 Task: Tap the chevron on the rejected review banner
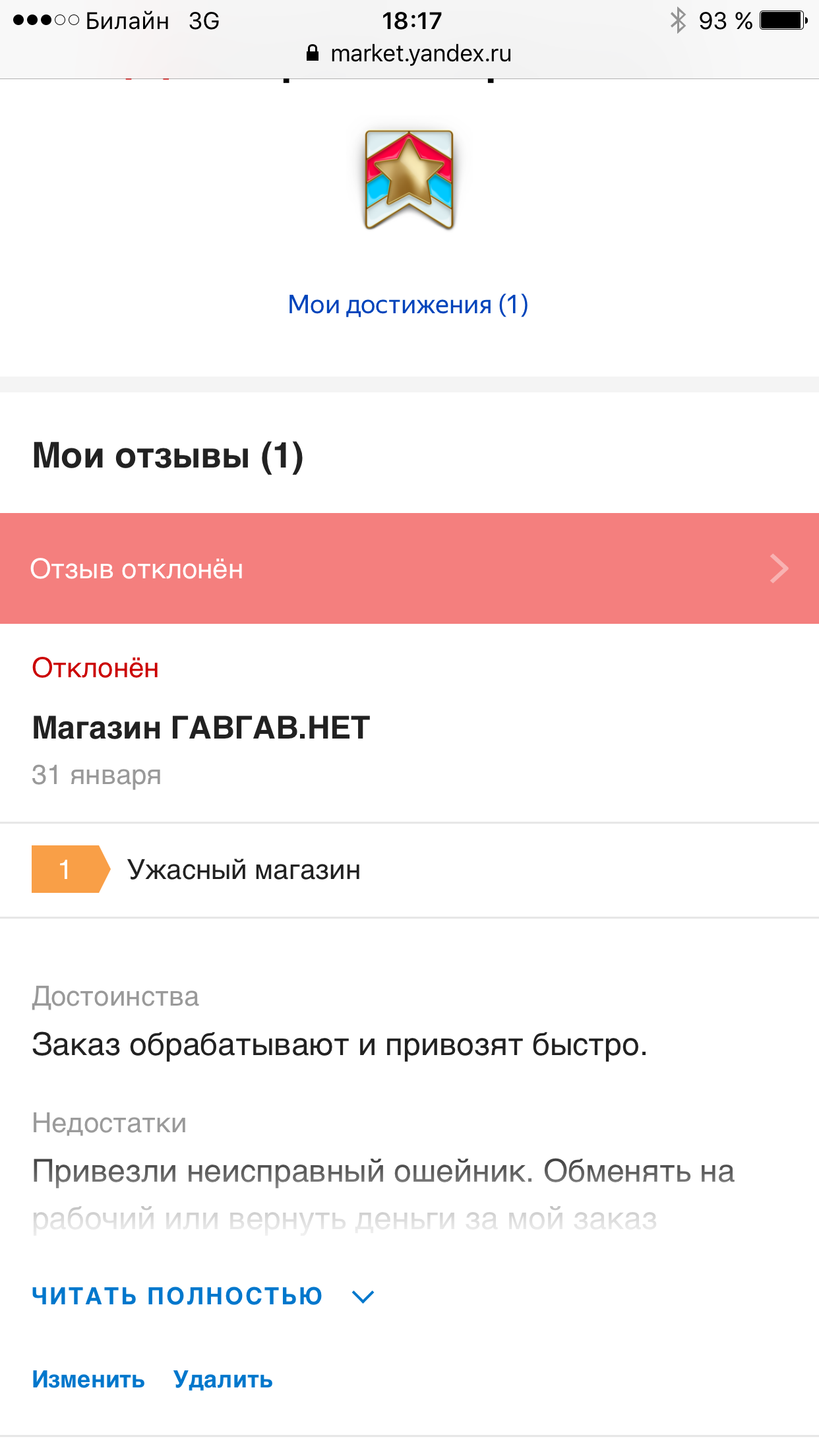(779, 568)
